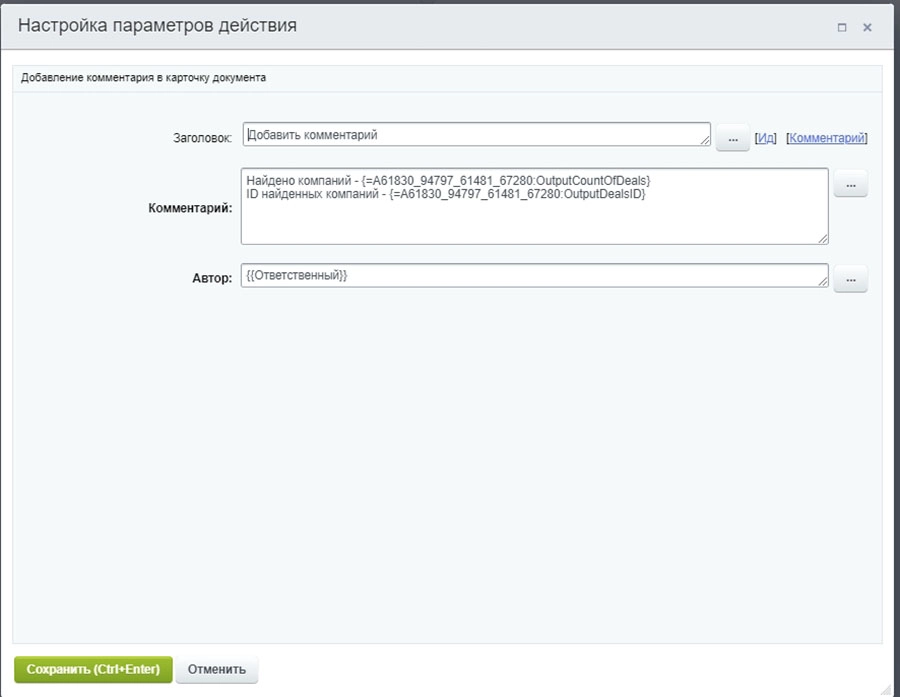
Task: Insert document Ид via the [Ид] link
Action: pyautogui.click(x=766, y=137)
